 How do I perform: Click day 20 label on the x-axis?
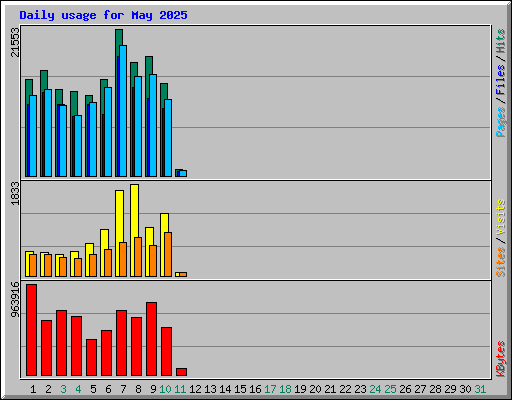[315, 389]
